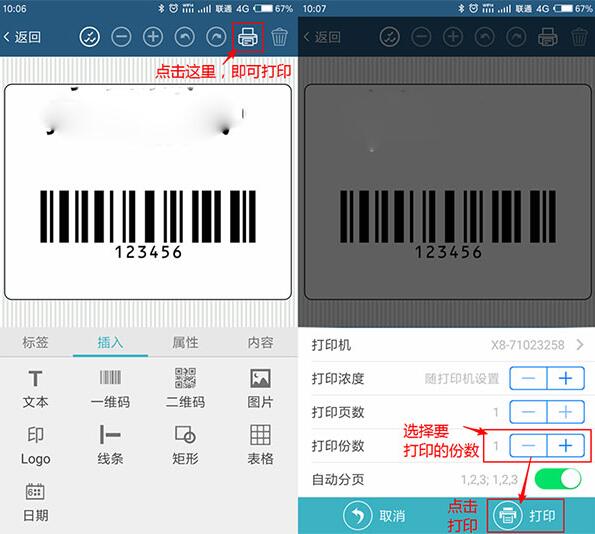The width and height of the screenshot is (595, 534).
Task: Click undo arrow in left editor toolbar
Action: pos(185,37)
